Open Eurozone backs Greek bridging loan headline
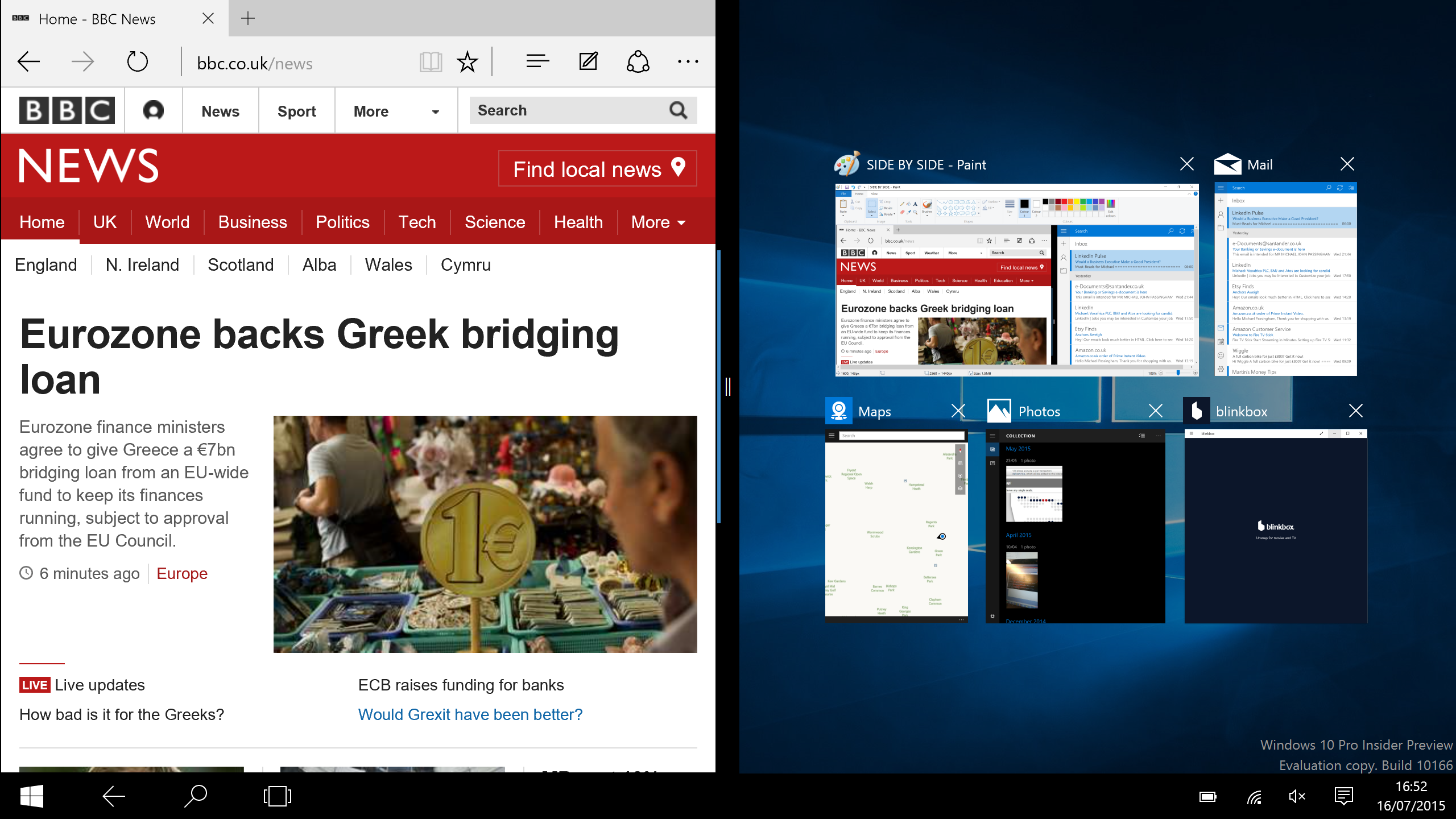 click(320, 357)
